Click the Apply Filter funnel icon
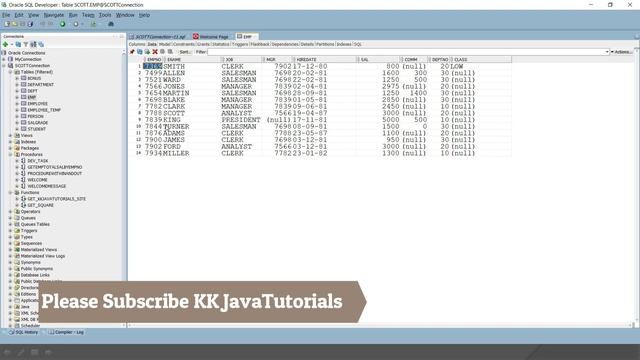This screenshot has width=640, height=360. (26, 44)
